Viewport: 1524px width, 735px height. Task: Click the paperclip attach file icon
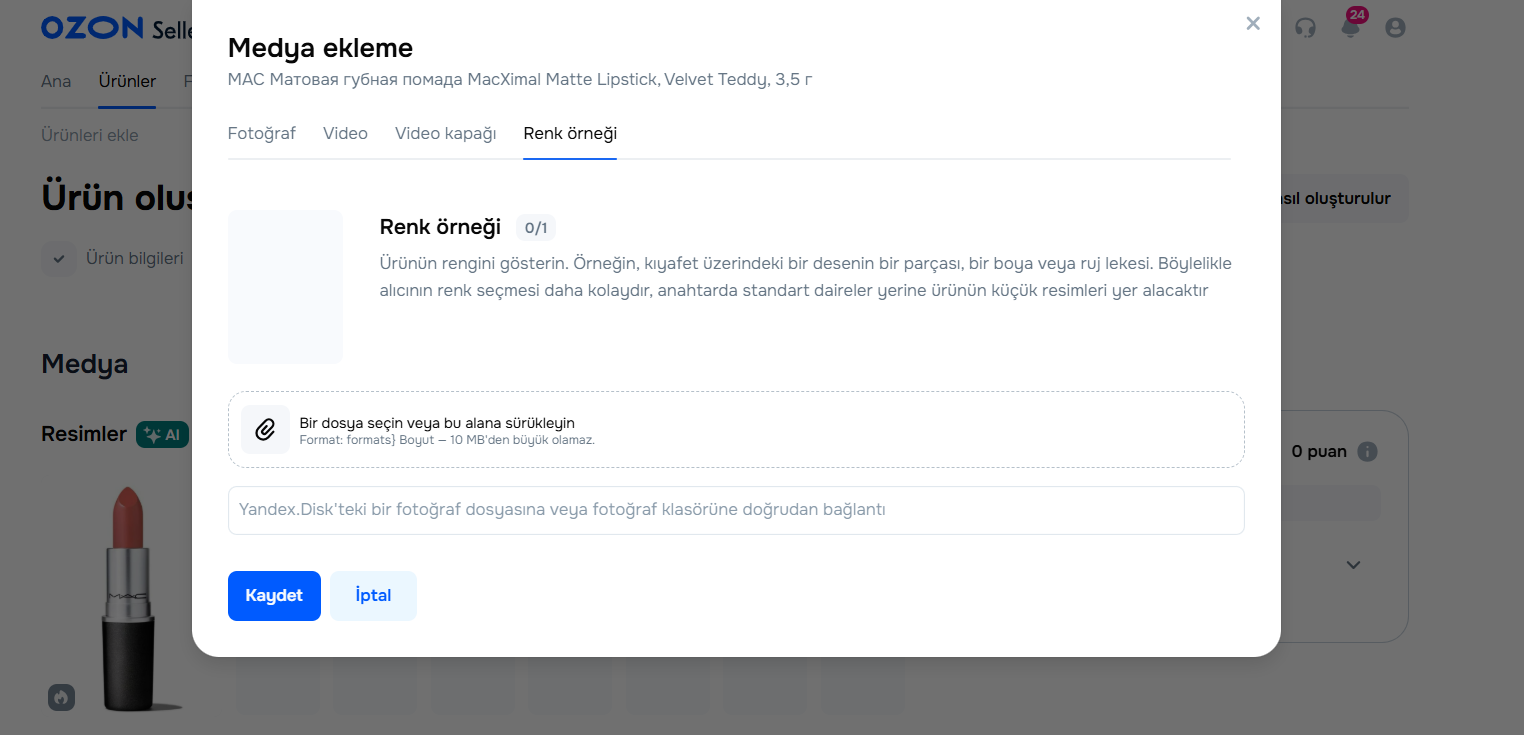click(x=265, y=430)
